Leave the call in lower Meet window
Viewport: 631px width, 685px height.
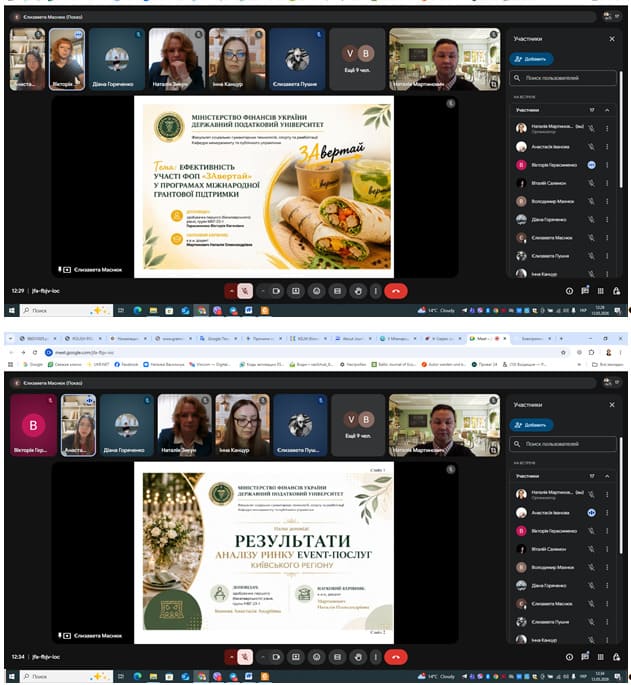pyautogui.click(x=396, y=657)
